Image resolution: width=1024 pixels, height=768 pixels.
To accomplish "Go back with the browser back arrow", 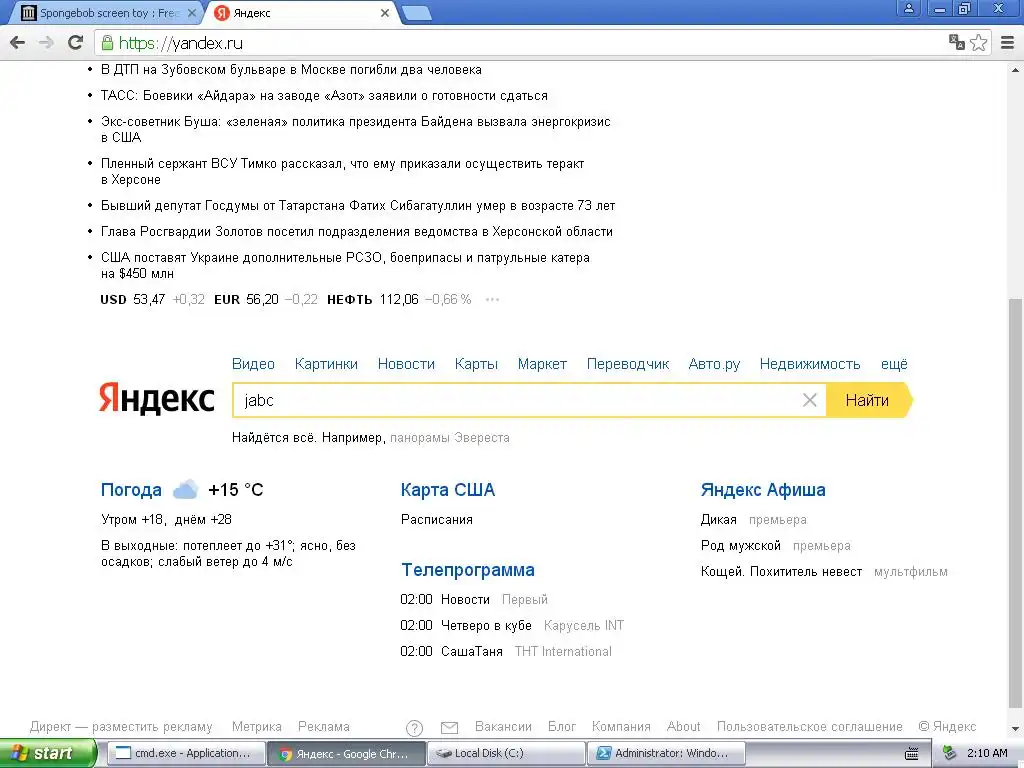I will [x=18, y=43].
